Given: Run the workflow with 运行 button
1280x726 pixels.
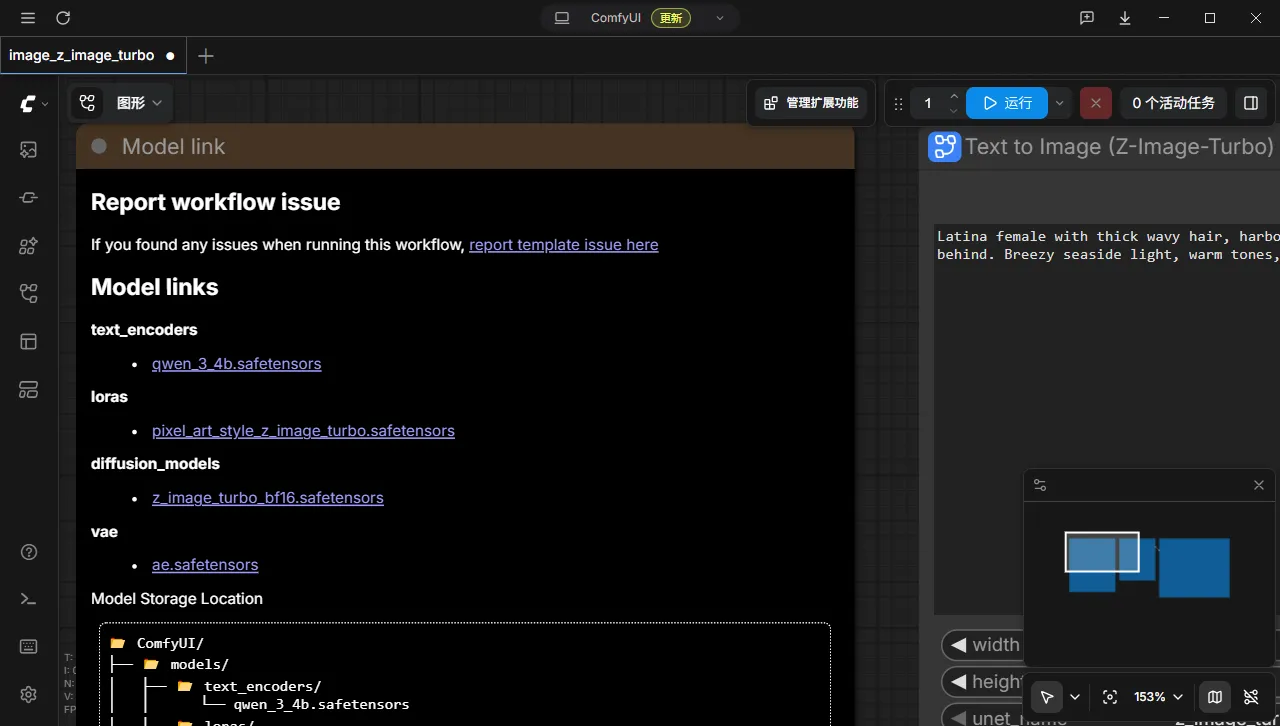Looking at the screenshot, I should coord(1007,103).
